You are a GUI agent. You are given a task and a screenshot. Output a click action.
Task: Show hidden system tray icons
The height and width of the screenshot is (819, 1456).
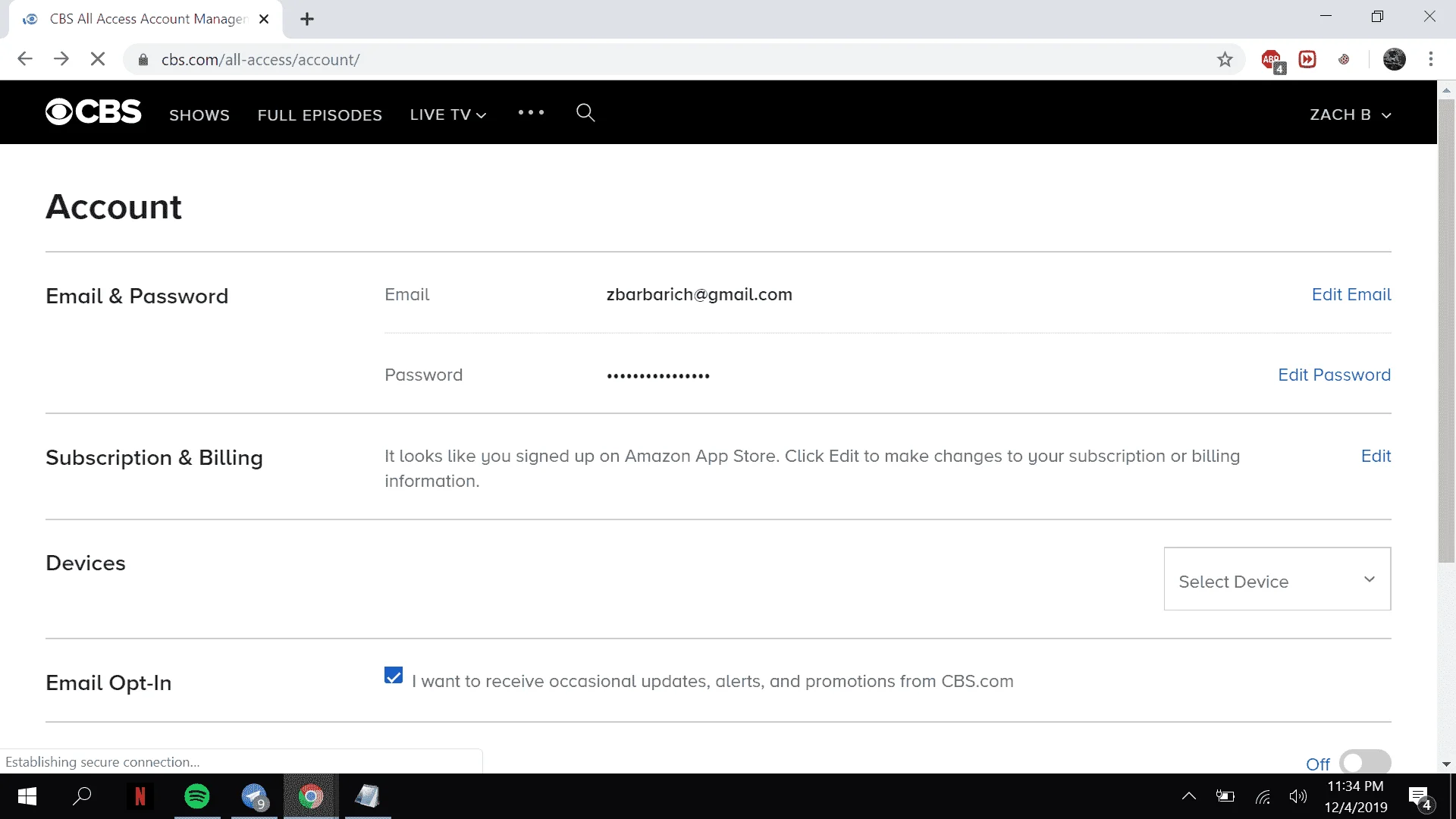(1189, 796)
